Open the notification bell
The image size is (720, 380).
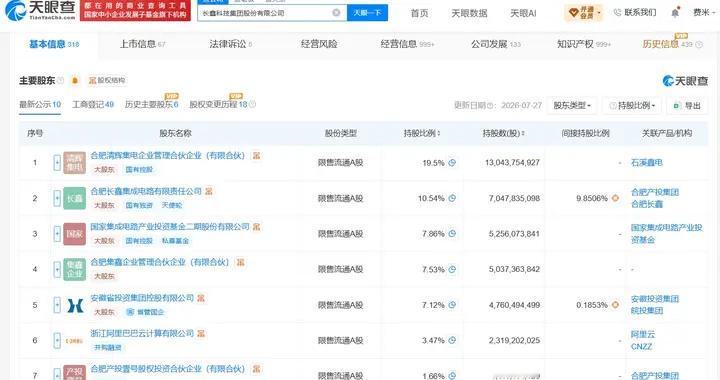[x=675, y=13]
